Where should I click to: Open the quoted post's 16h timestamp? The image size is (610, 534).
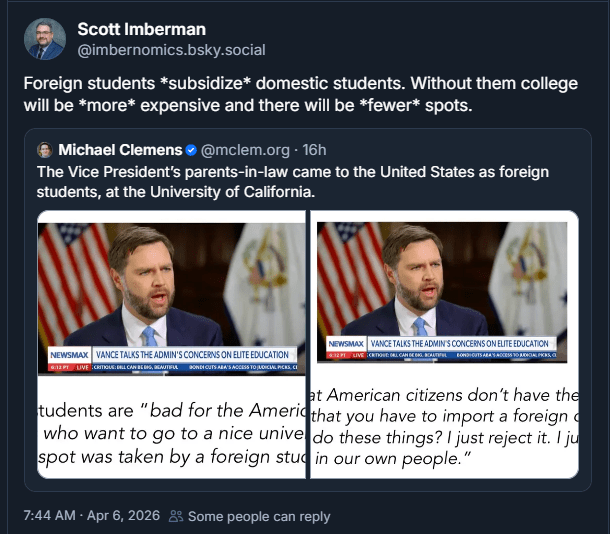pyautogui.click(x=314, y=150)
